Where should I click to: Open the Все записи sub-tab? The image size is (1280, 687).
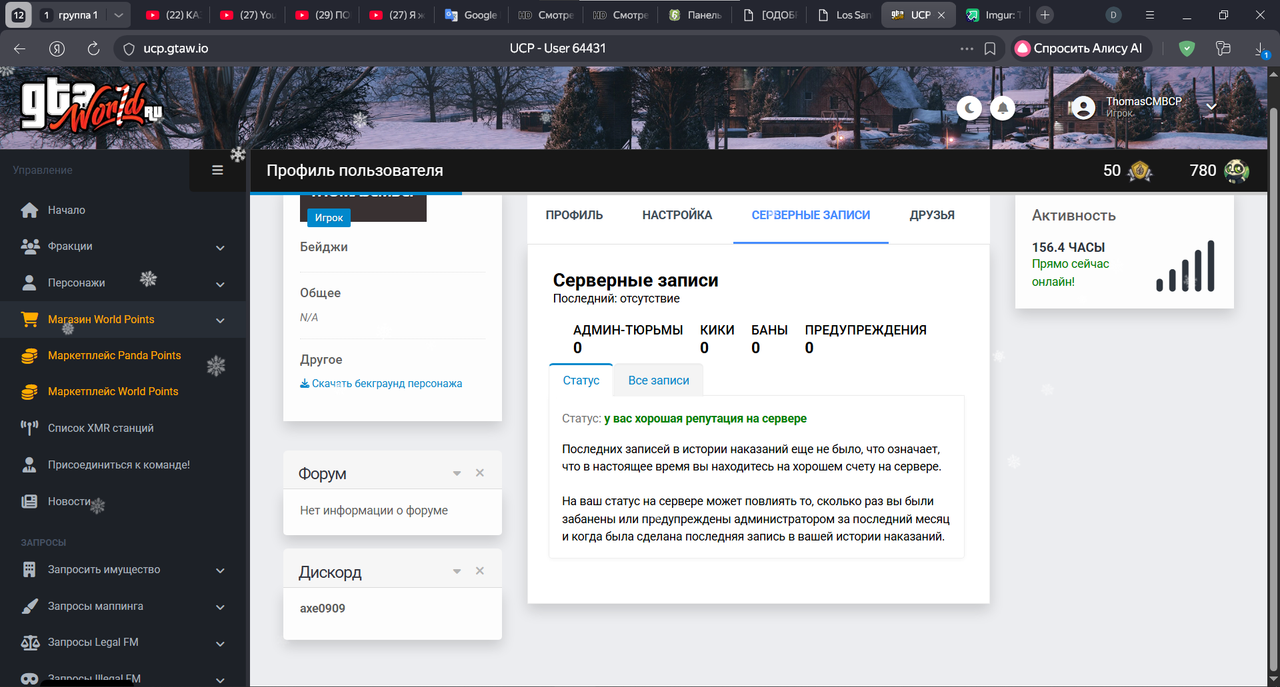click(659, 380)
